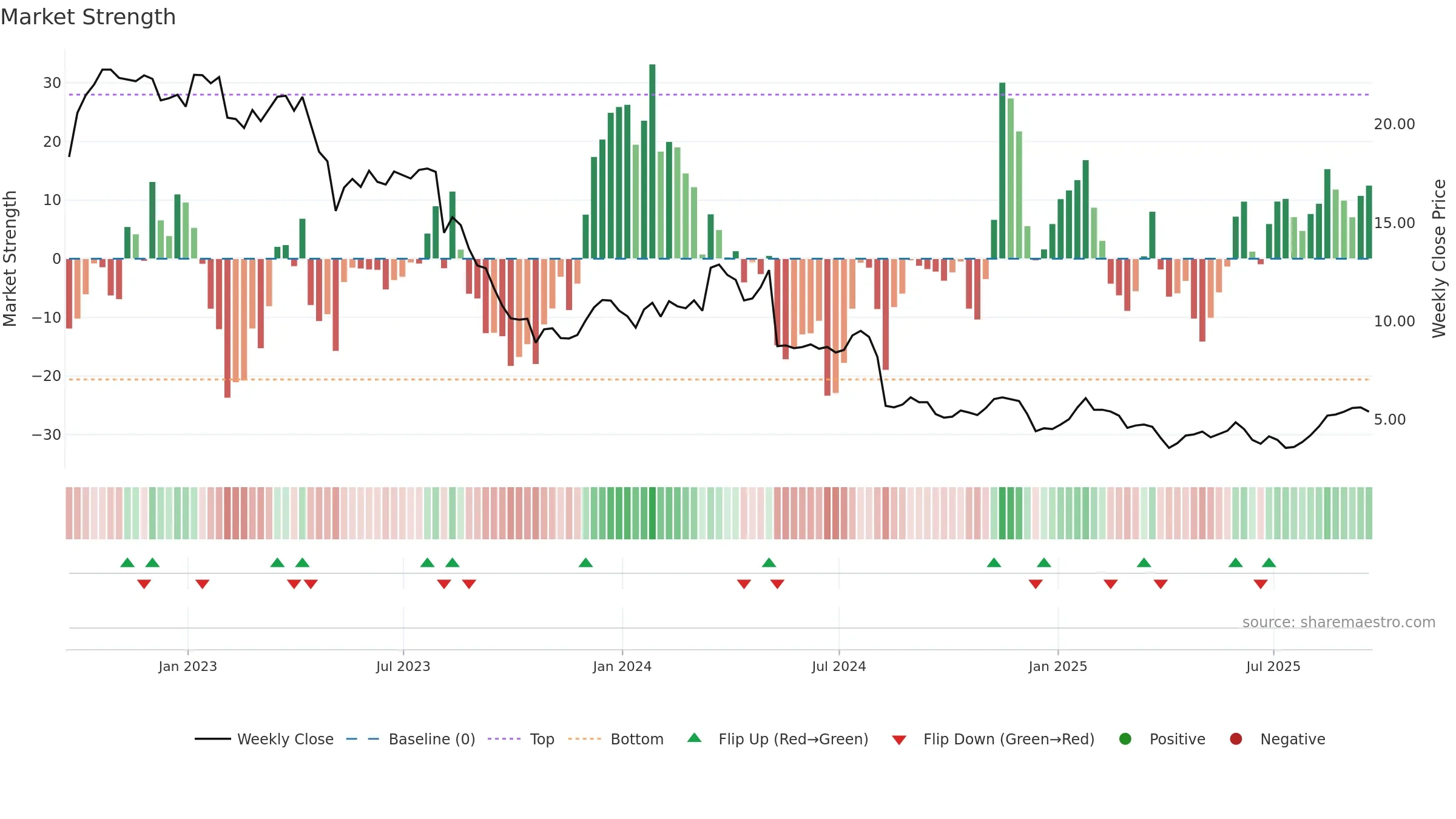
Task: Click the Flip Up triangle just before Jan 2024
Action: [x=585, y=562]
